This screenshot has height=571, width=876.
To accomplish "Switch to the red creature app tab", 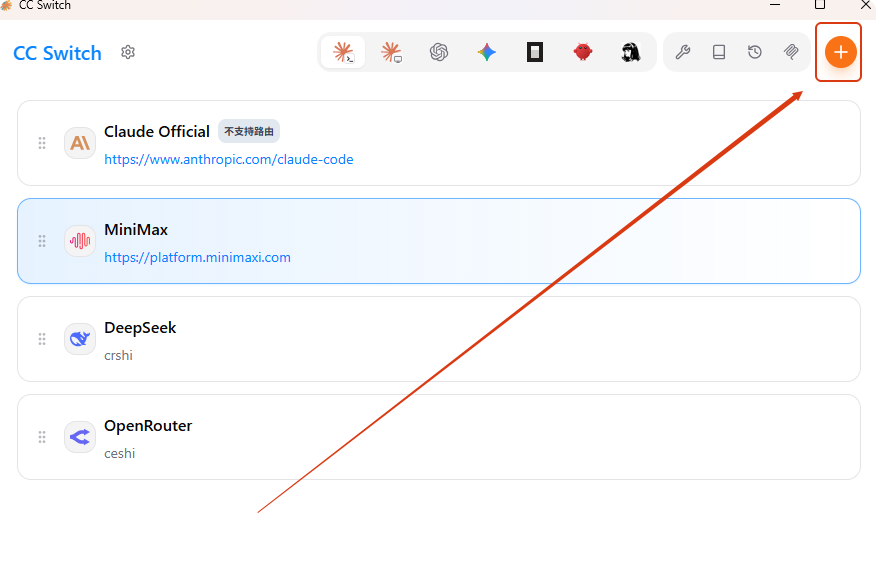I will click(583, 52).
